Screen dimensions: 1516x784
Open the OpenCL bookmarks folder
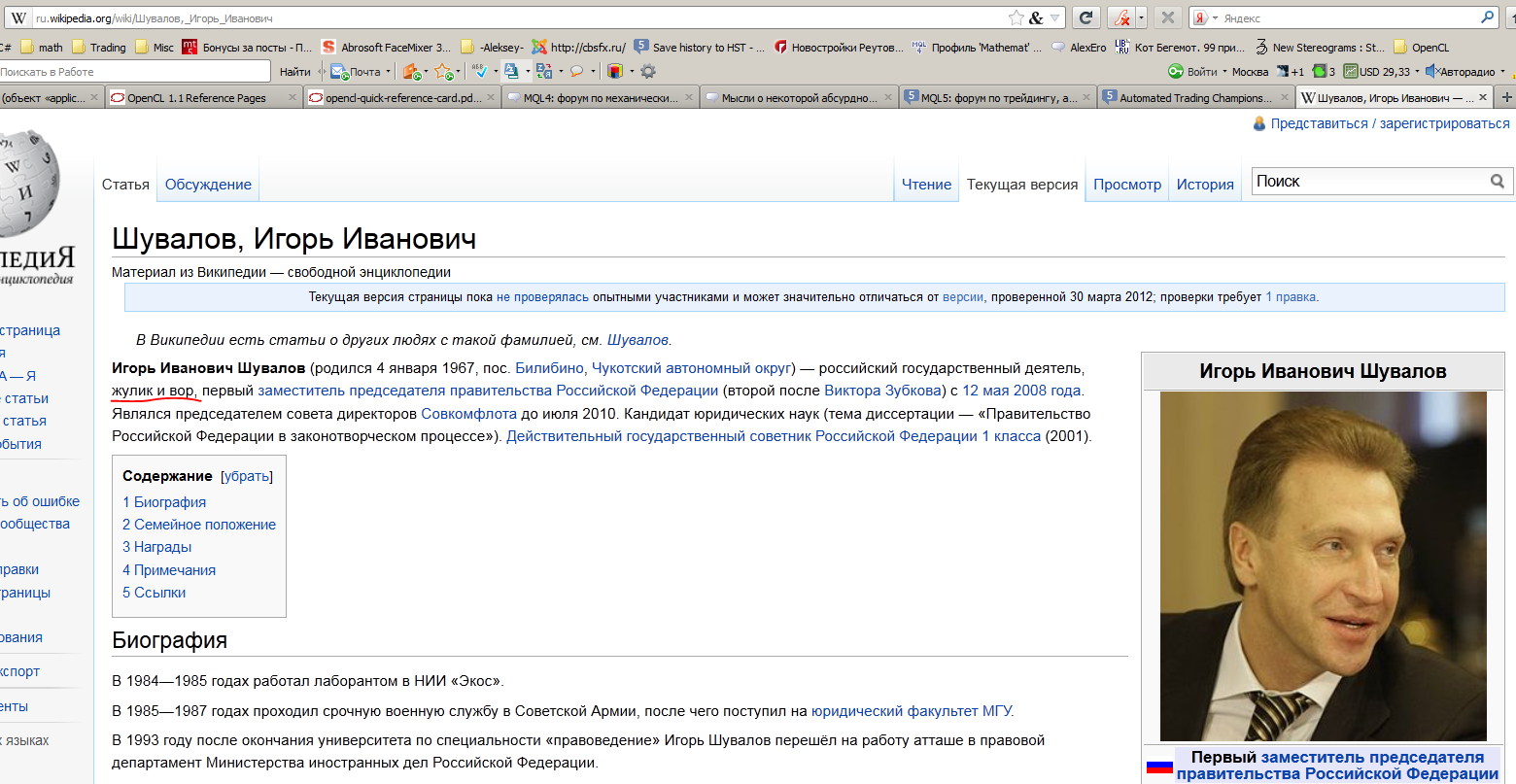(1421, 47)
